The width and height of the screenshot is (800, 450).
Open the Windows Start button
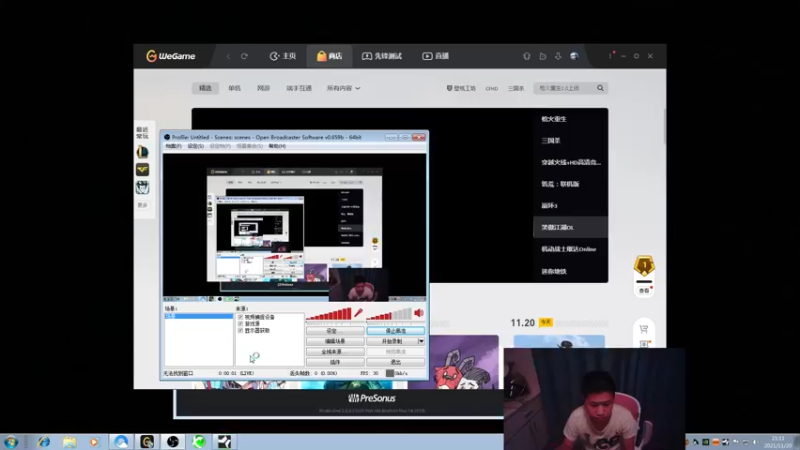point(11,442)
